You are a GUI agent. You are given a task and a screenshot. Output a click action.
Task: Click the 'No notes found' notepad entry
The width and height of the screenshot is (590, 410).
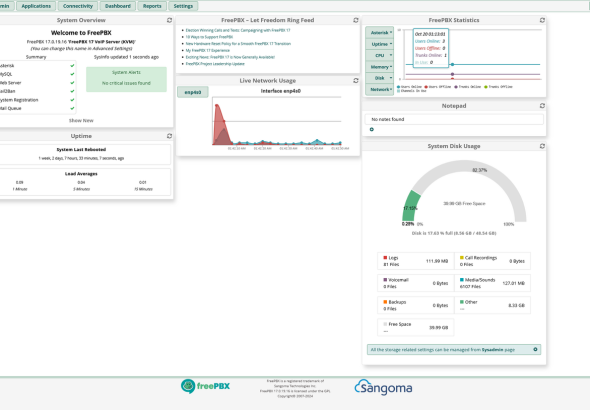point(454,119)
